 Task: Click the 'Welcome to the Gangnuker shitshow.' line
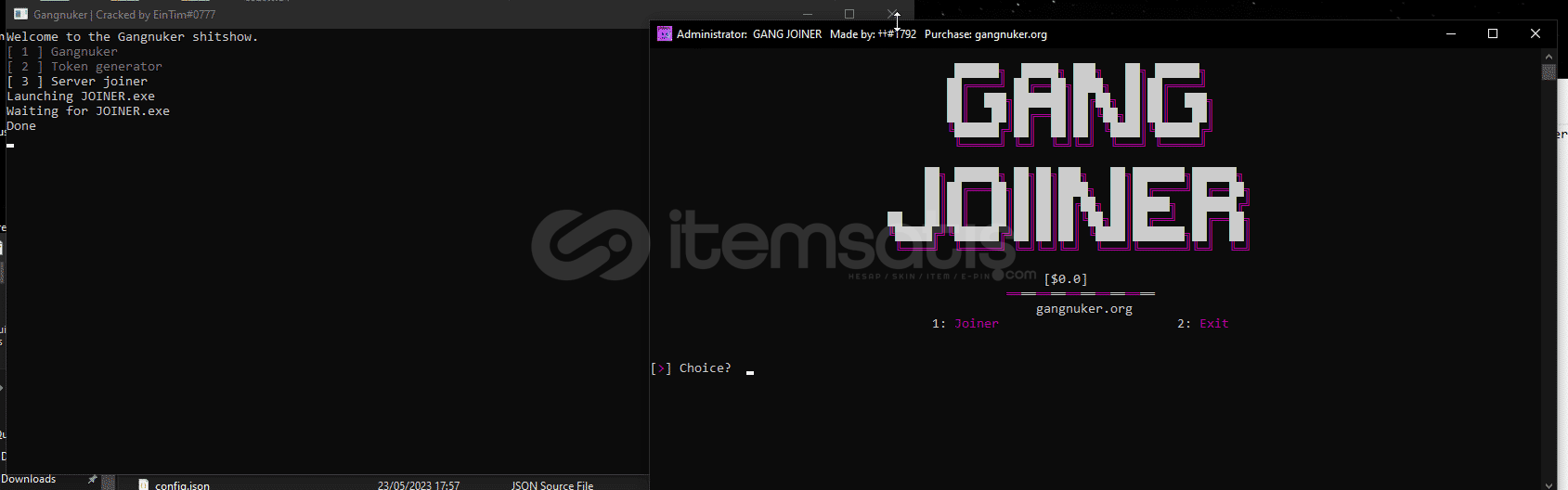133,37
